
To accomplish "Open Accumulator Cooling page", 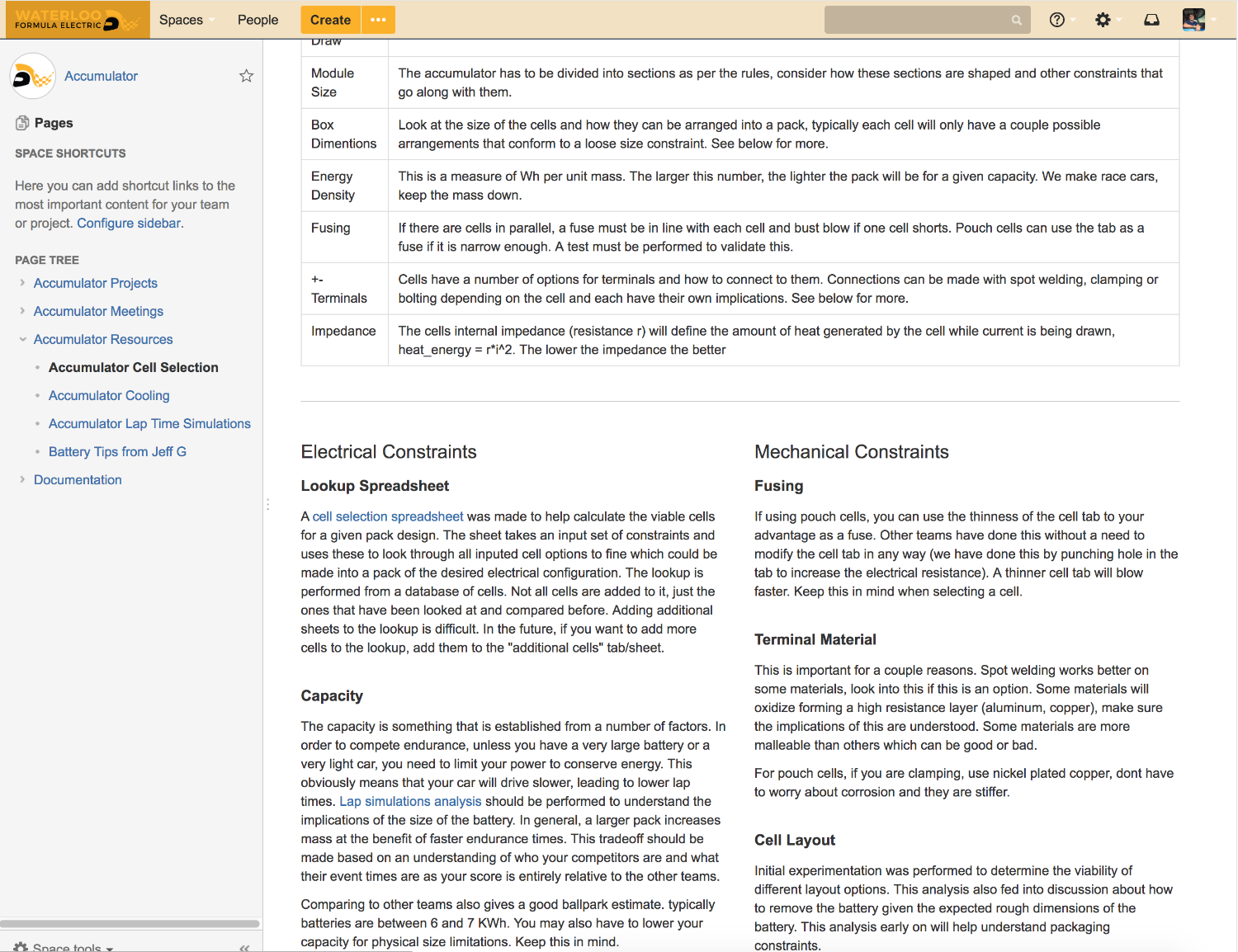I will [x=109, y=395].
